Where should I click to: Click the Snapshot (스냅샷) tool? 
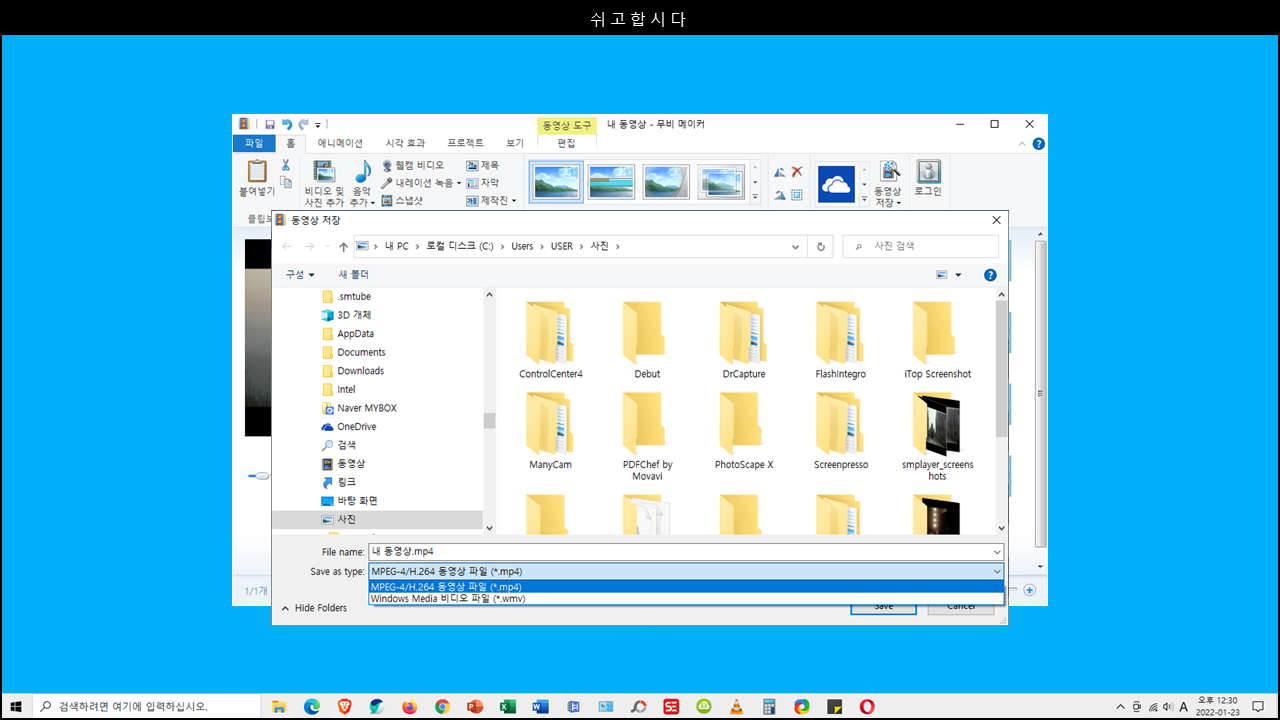401,200
